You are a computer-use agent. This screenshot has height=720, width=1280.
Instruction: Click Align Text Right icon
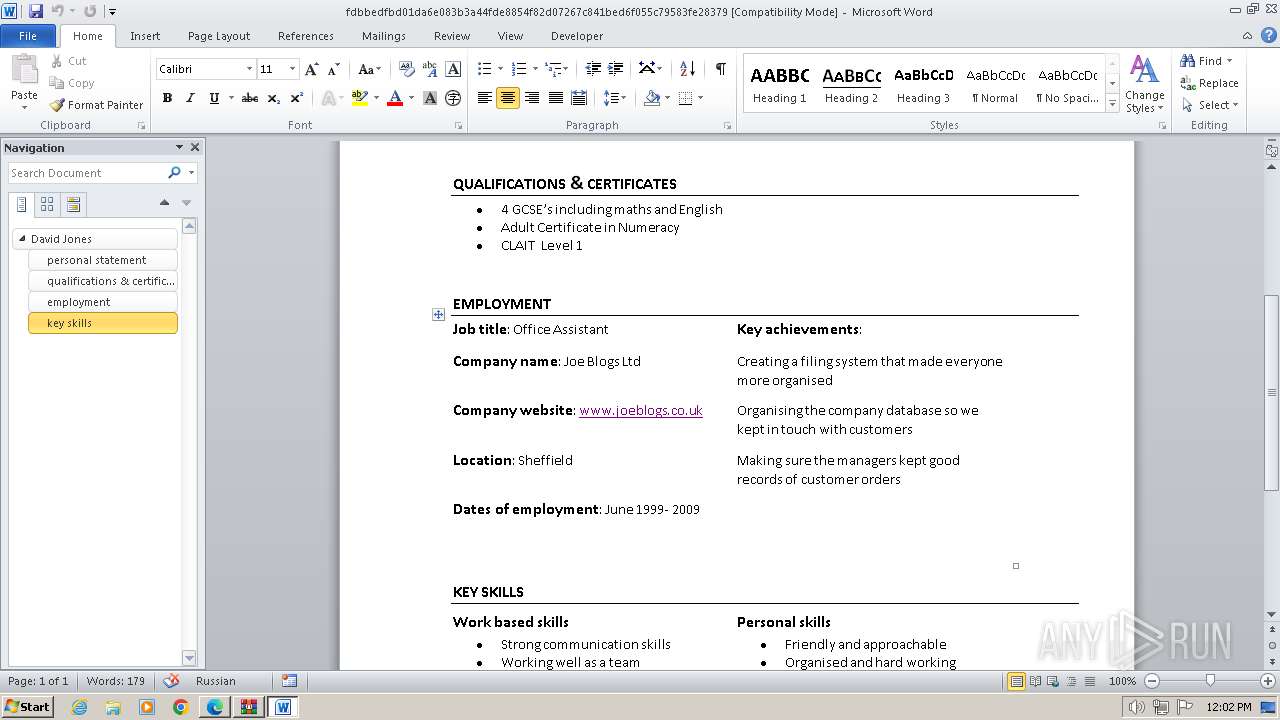tap(532, 98)
